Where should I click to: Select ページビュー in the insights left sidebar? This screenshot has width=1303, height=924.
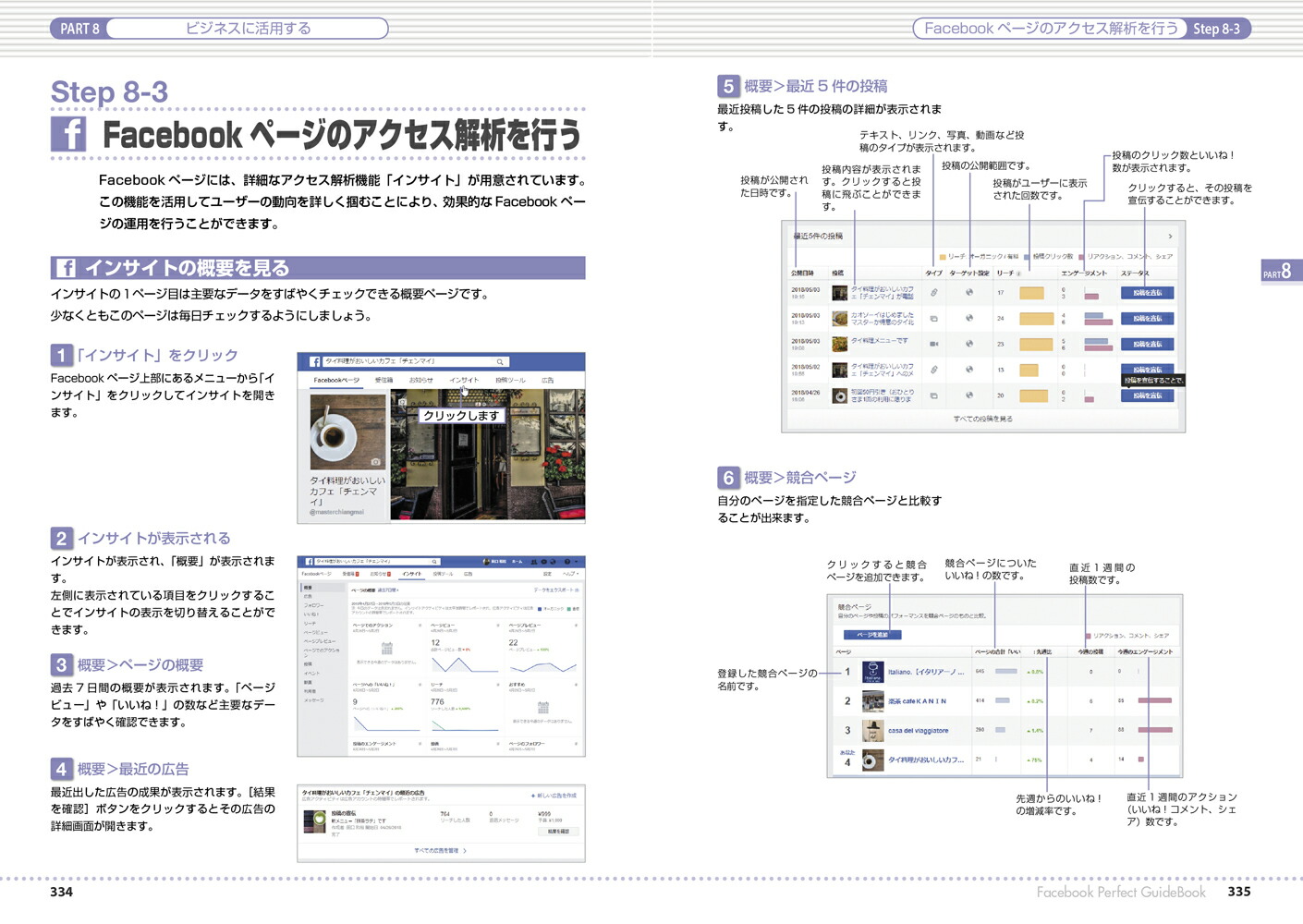[316, 632]
